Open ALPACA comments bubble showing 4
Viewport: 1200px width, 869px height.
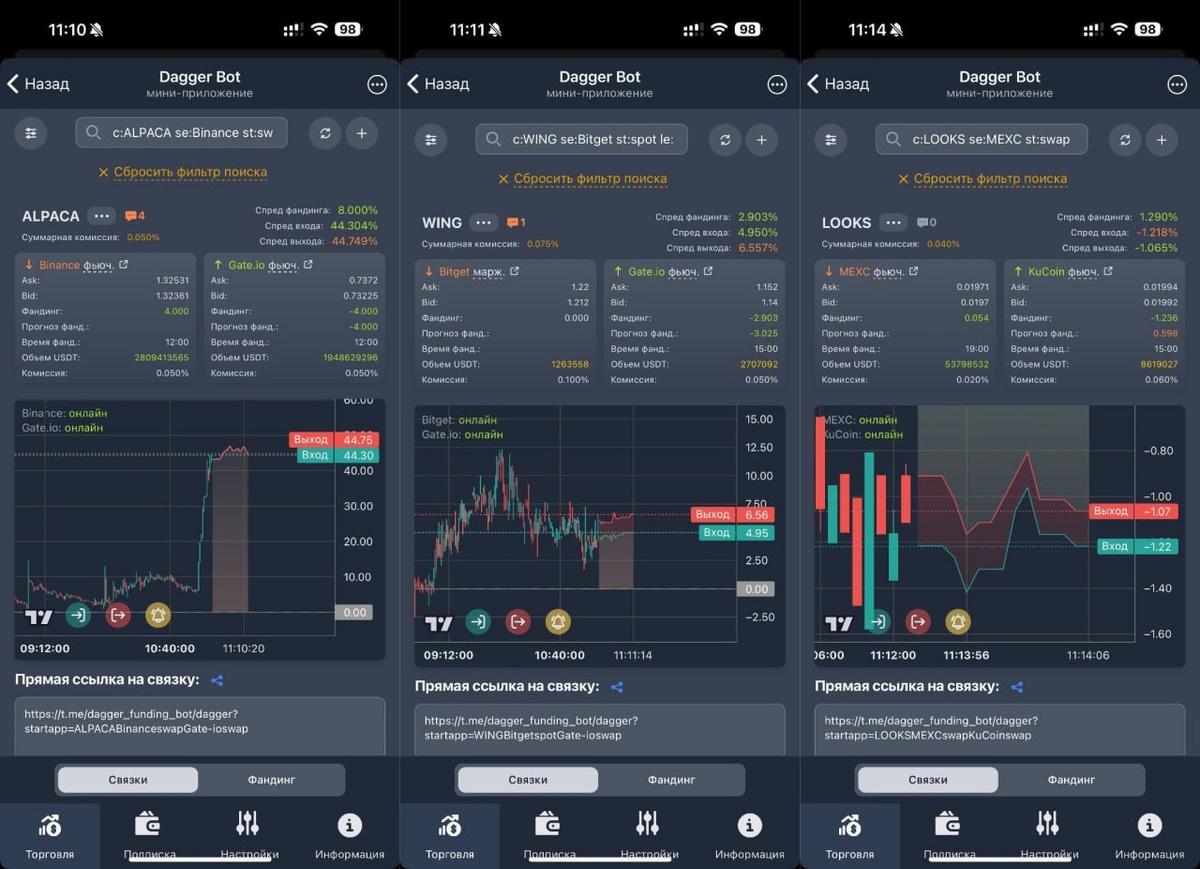tap(135, 216)
